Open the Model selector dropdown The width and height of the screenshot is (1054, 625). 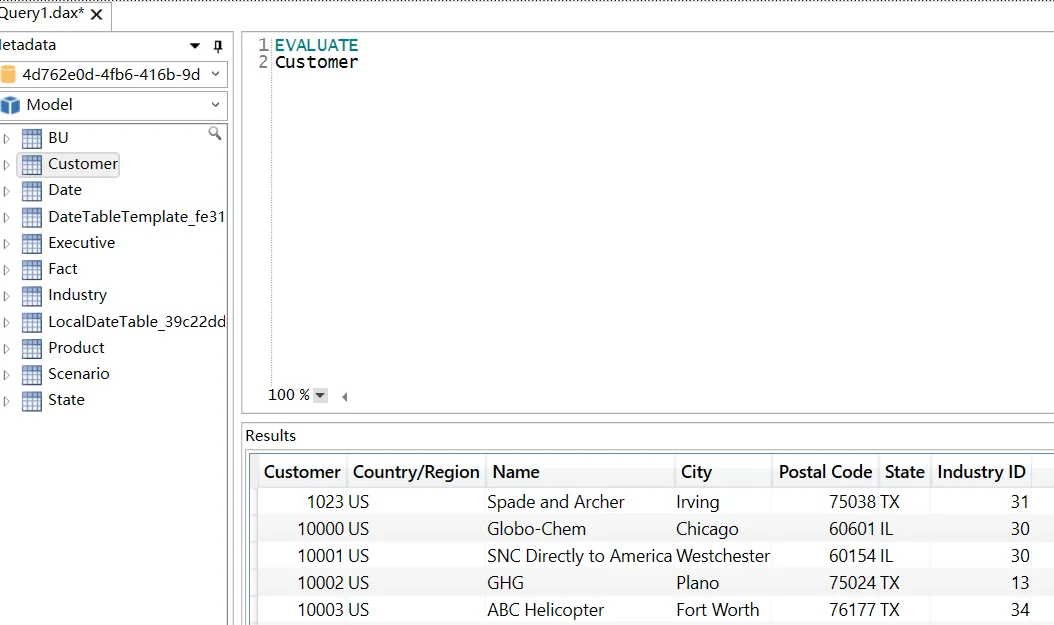pyautogui.click(x=215, y=105)
